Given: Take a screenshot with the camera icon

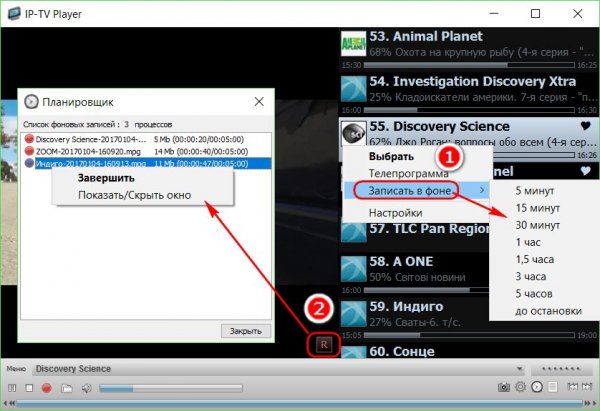Looking at the screenshot, I should click(504, 387).
